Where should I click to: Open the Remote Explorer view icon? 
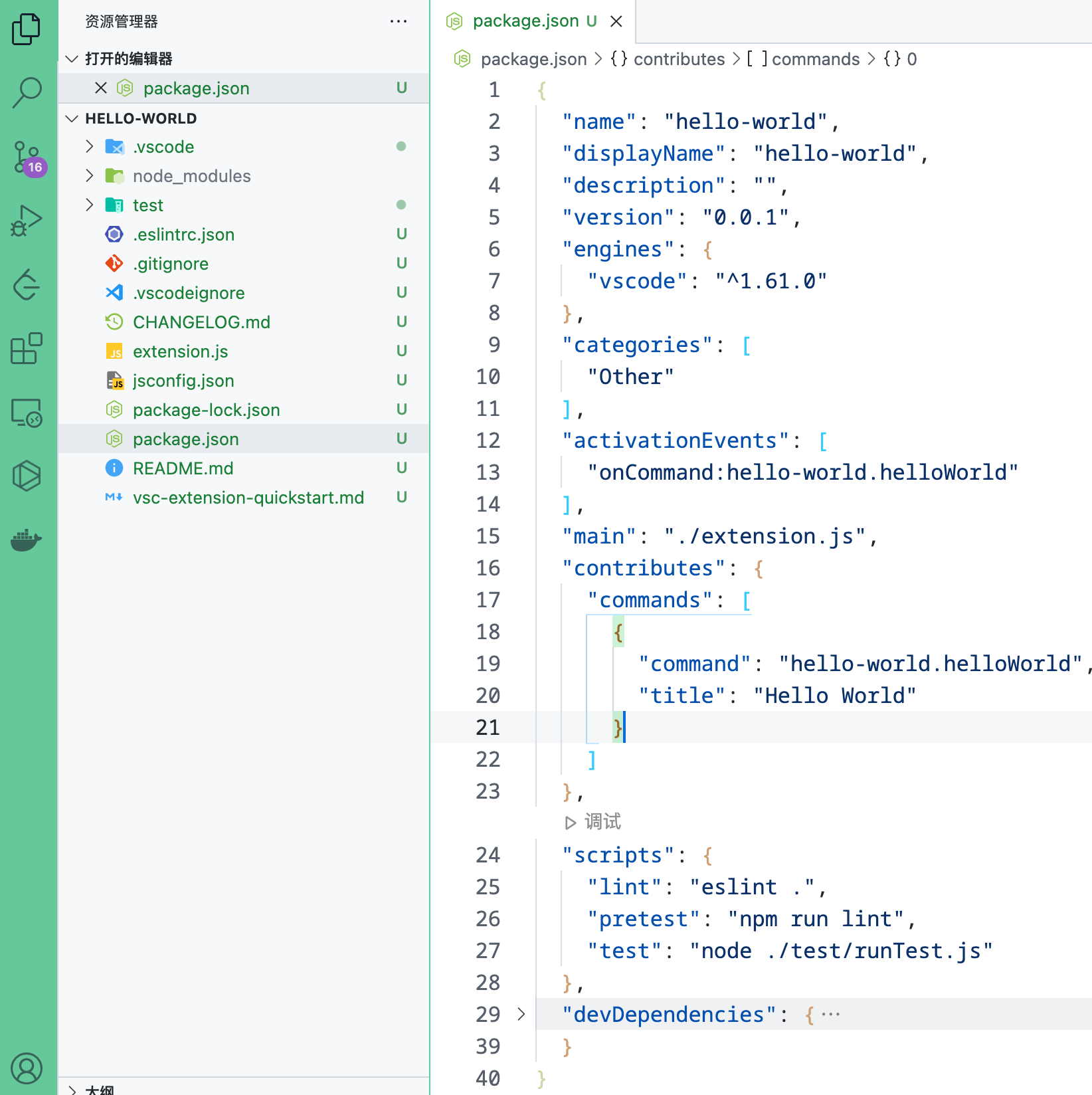[27, 412]
